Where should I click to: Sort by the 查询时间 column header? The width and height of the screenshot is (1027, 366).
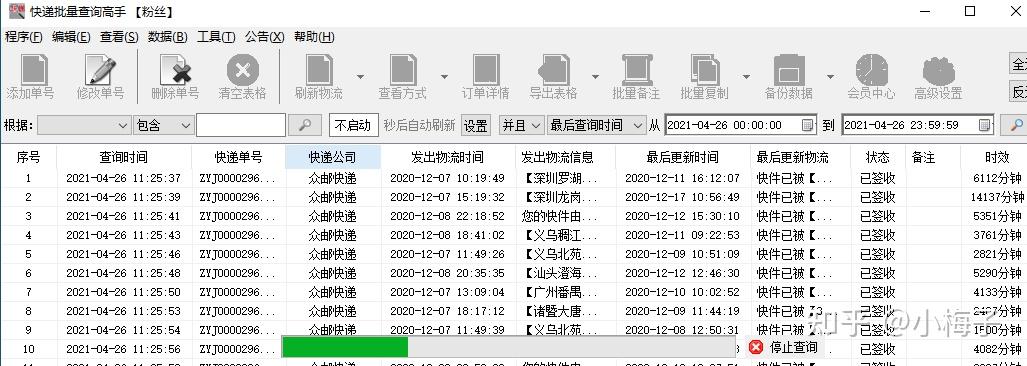pyautogui.click(x=124, y=157)
